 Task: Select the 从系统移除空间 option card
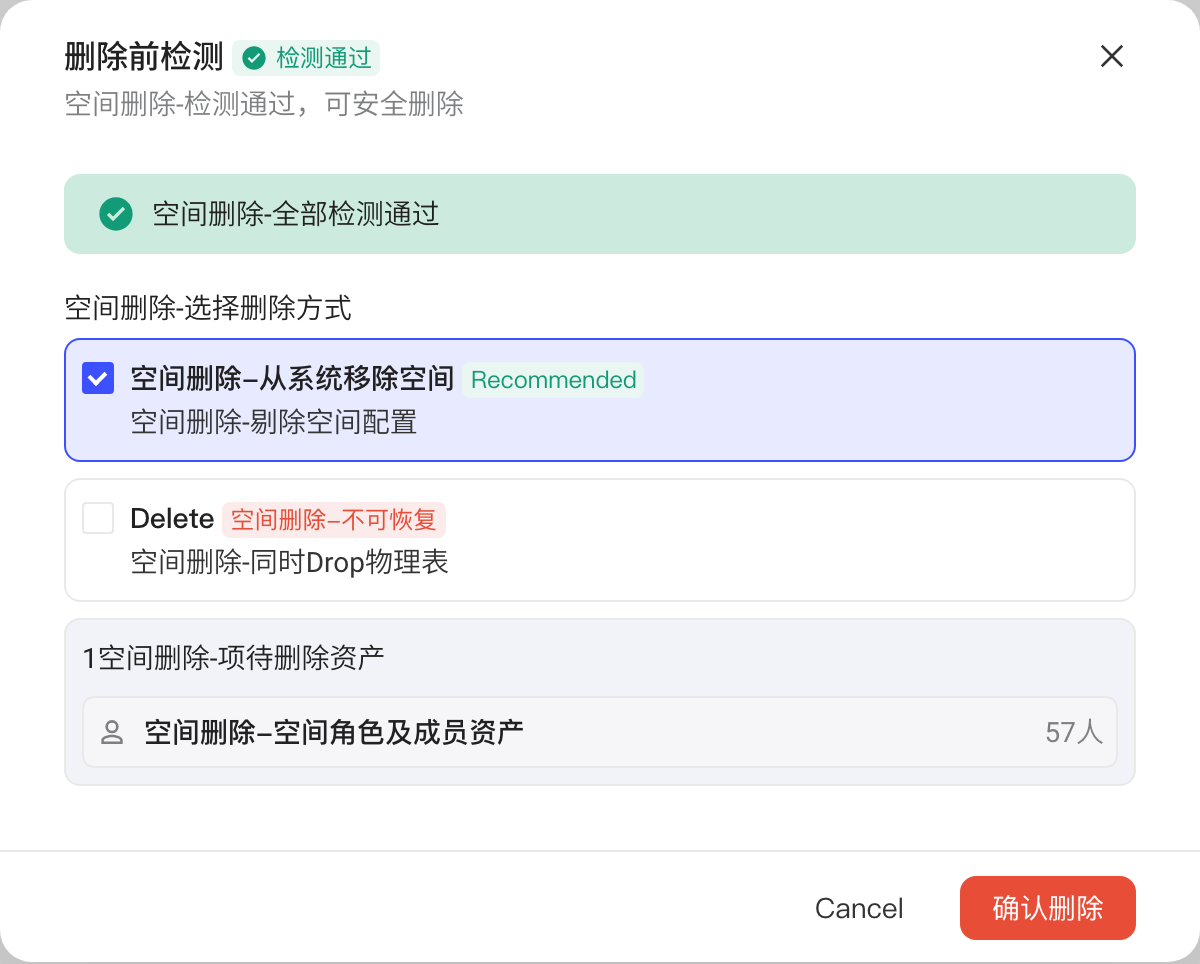[x=600, y=400]
